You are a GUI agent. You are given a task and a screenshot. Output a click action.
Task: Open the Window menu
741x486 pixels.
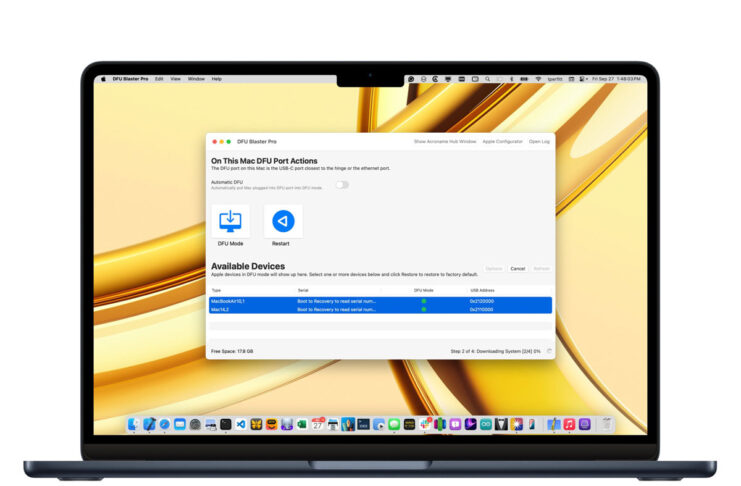coord(196,79)
